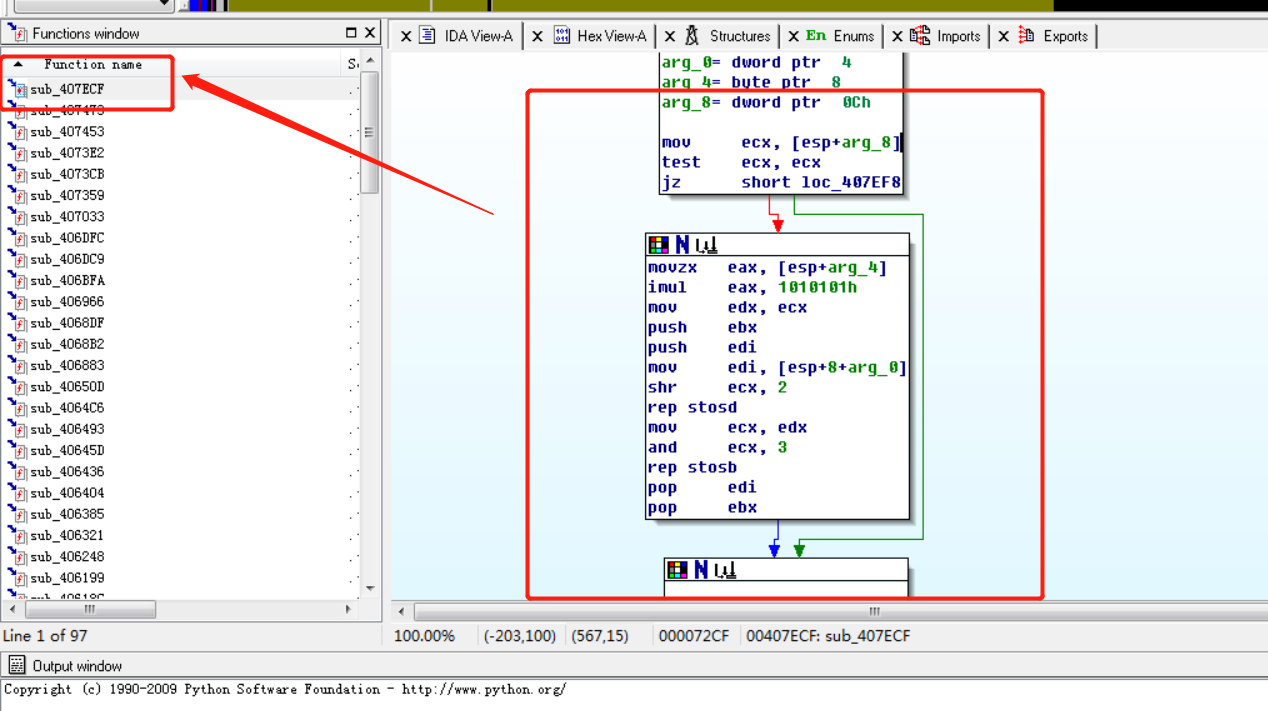Screen dimensions: 1268x711
Task: Click the IDA View-A document icon
Action: pyautogui.click(x=428, y=35)
